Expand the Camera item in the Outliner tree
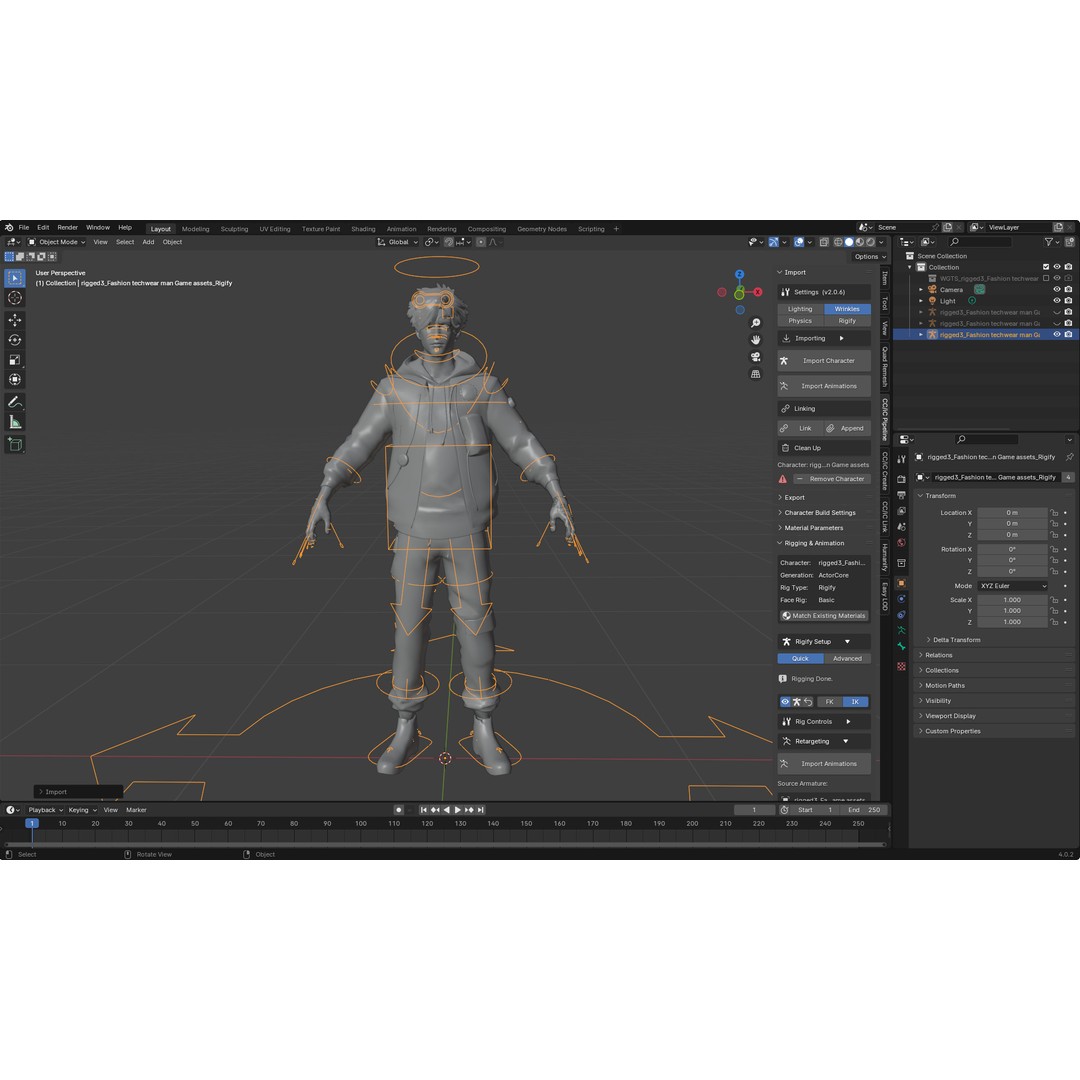Viewport: 1080px width, 1080px height. pos(921,289)
